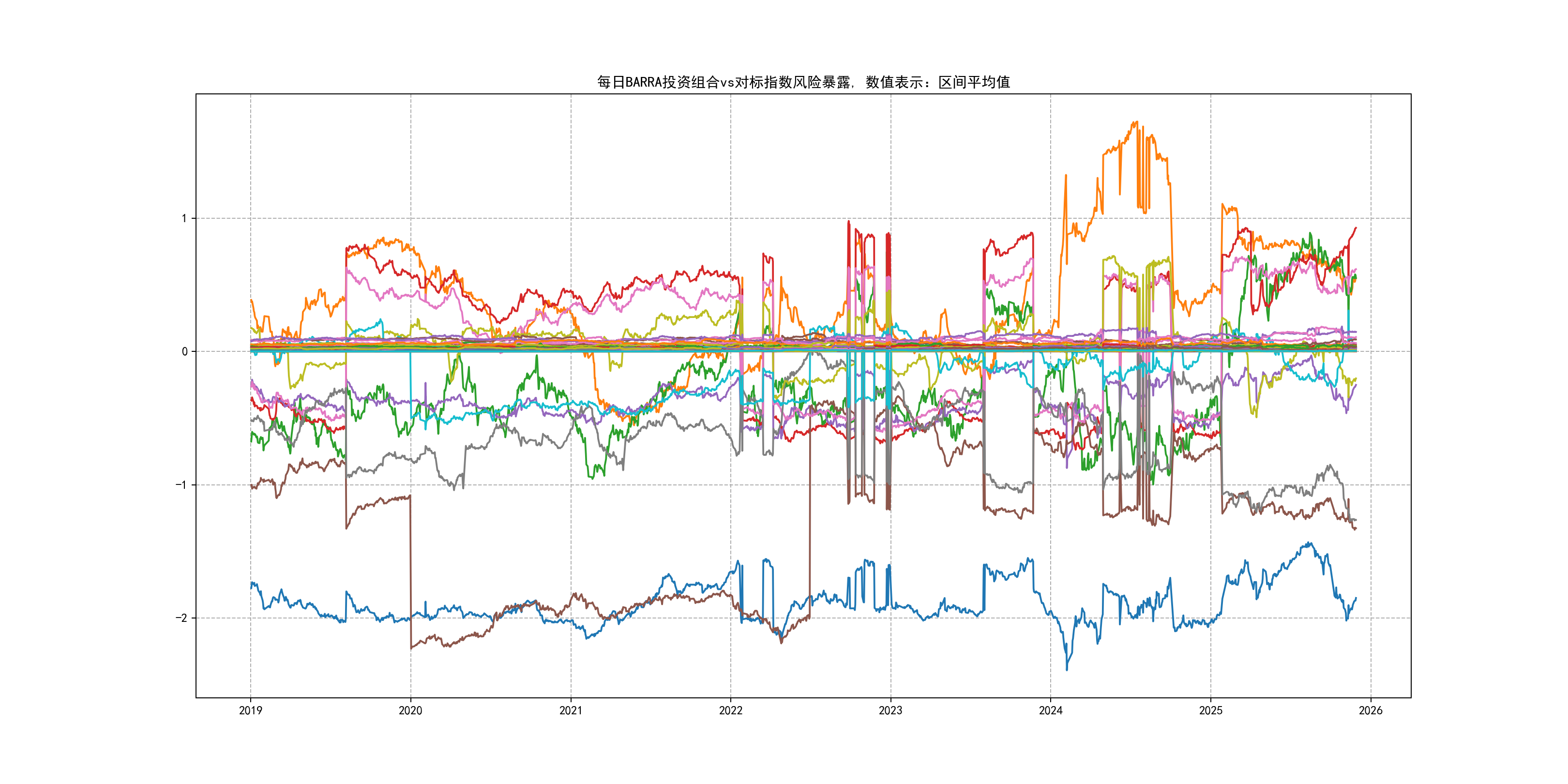Click the 2021 x-axis tick label
1568x784 pixels.
[x=571, y=710]
